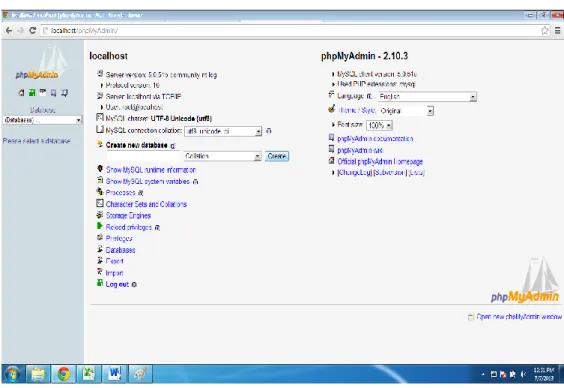Click documentation icon next to MySQL connection collation

pos(269,131)
